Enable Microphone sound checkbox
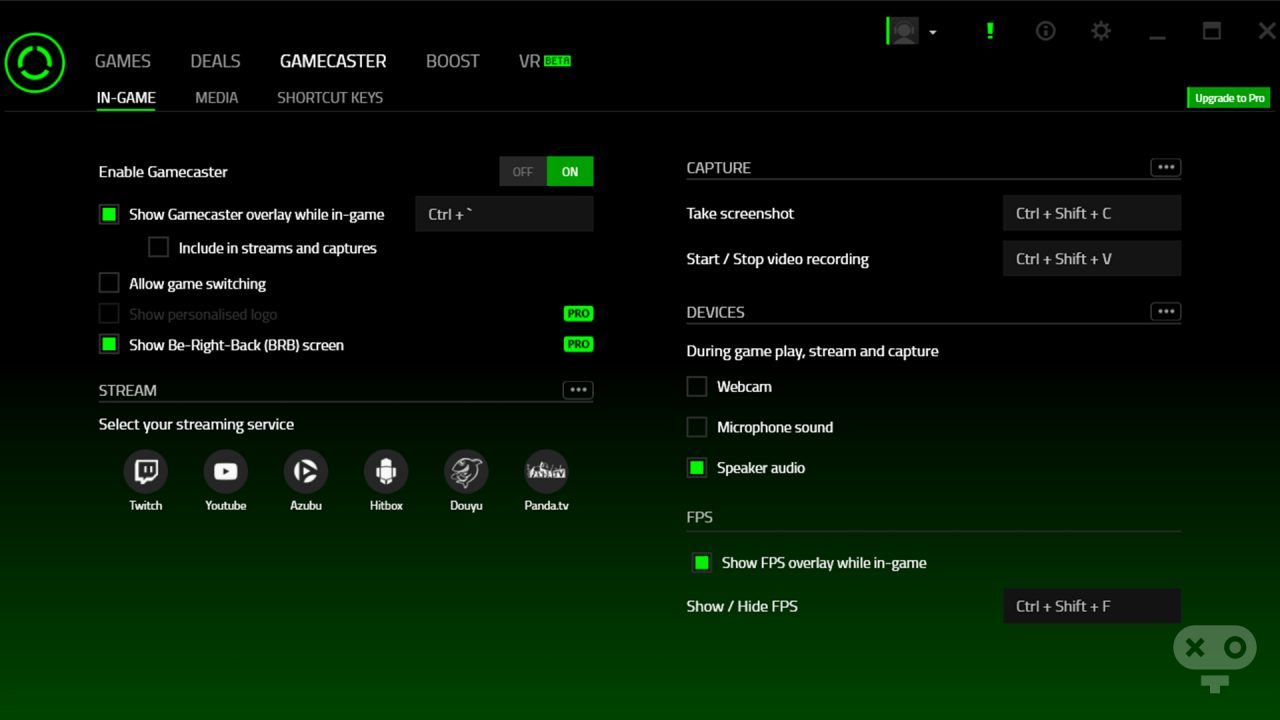The image size is (1280, 720). pyautogui.click(x=697, y=427)
